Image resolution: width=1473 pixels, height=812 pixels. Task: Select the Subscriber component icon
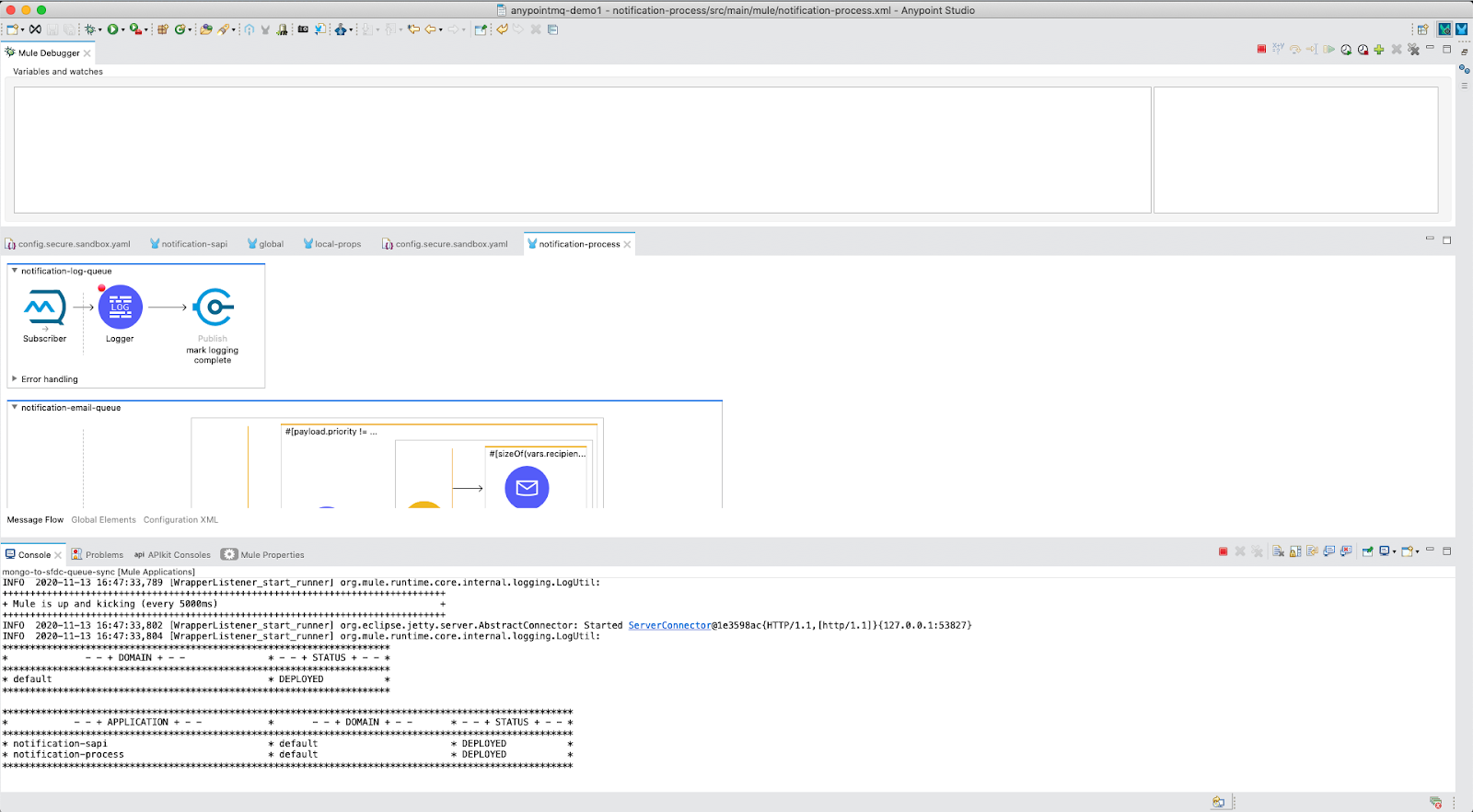point(44,307)
